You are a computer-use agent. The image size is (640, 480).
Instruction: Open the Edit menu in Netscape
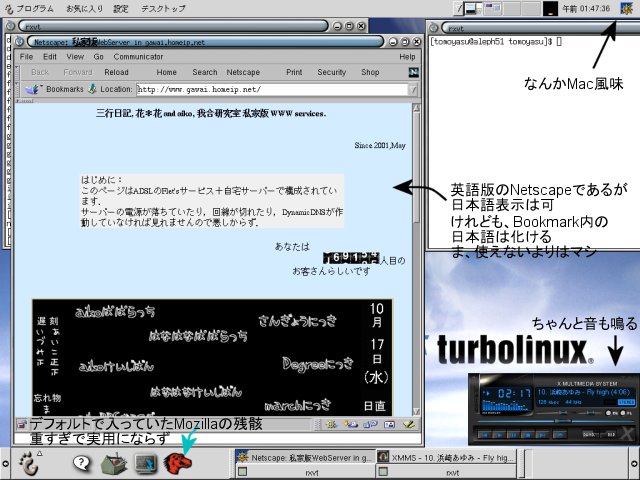click(50, 57)
